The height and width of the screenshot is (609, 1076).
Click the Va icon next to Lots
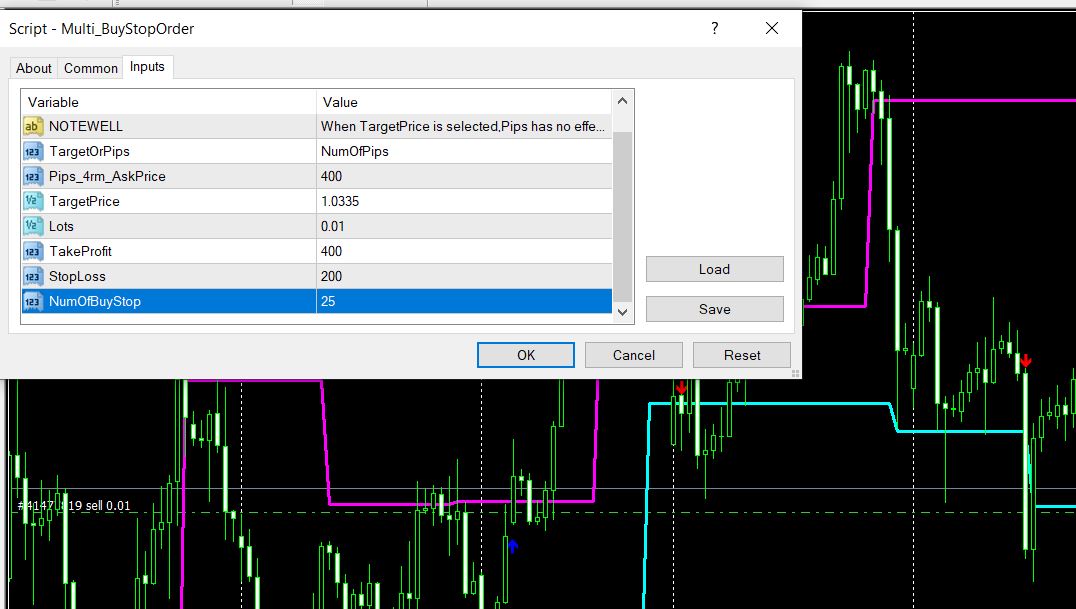tap(34, 226)
